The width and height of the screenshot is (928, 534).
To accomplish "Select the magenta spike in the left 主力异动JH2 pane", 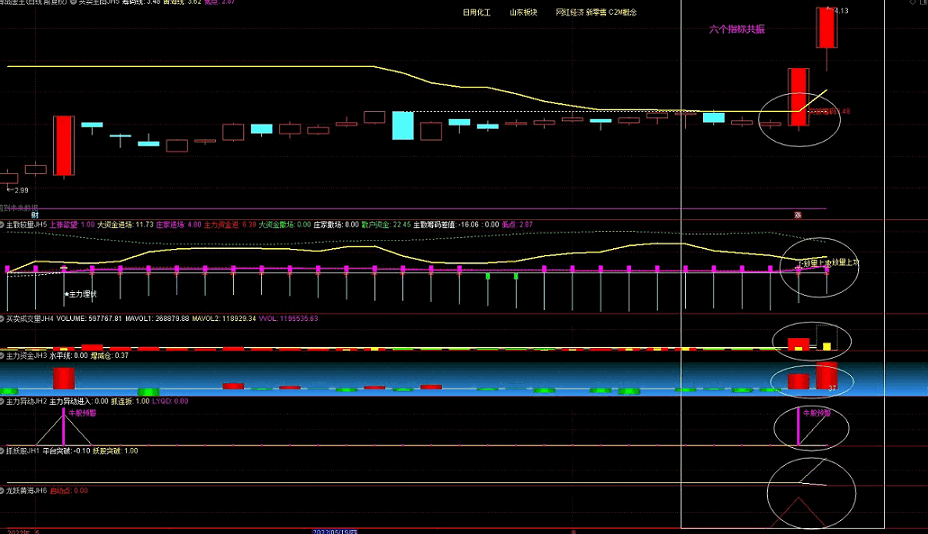I will (x=64, y=427).
